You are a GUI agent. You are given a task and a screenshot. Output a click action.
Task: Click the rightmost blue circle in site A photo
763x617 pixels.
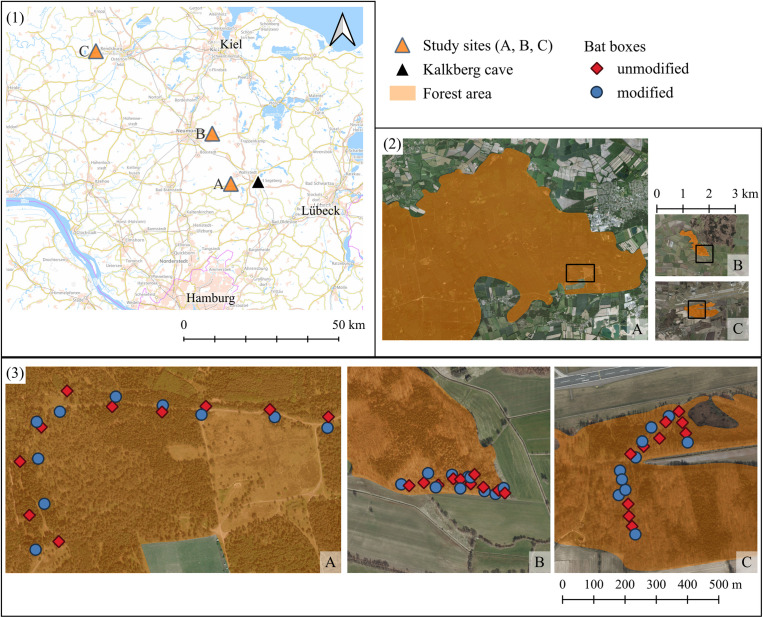327,428
